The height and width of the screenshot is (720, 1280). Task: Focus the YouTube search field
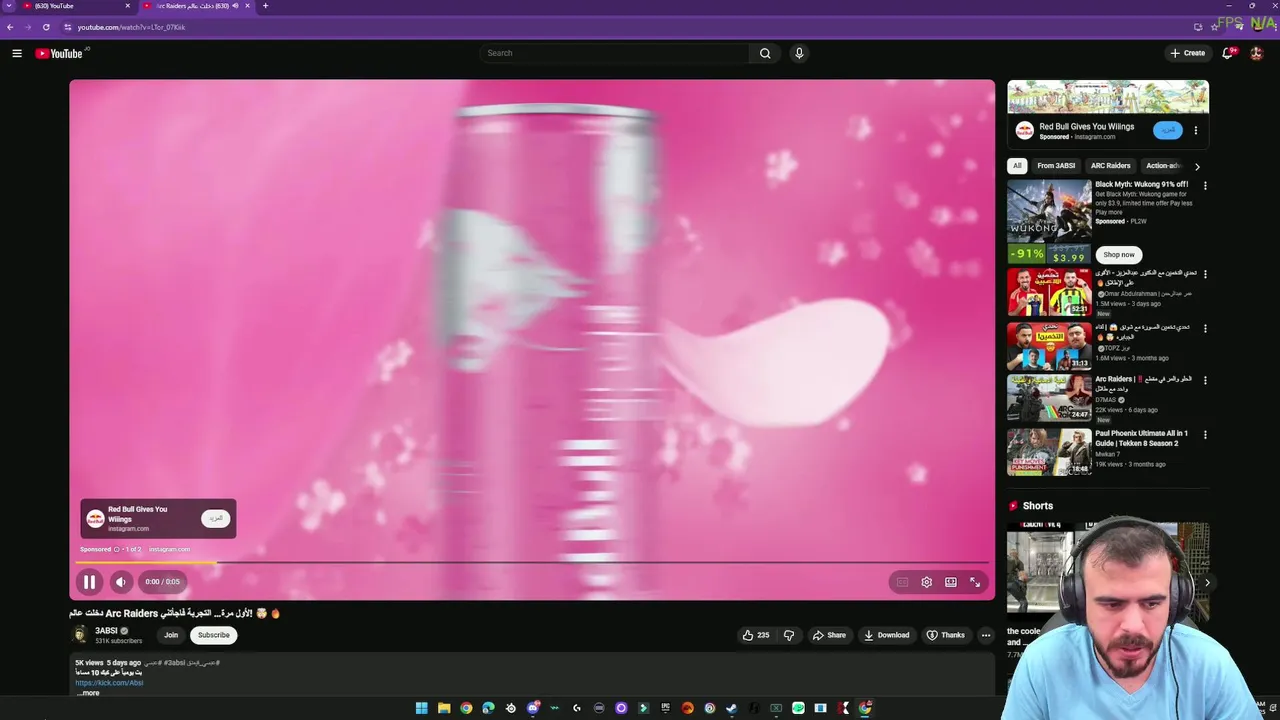(x=614, y=53)
